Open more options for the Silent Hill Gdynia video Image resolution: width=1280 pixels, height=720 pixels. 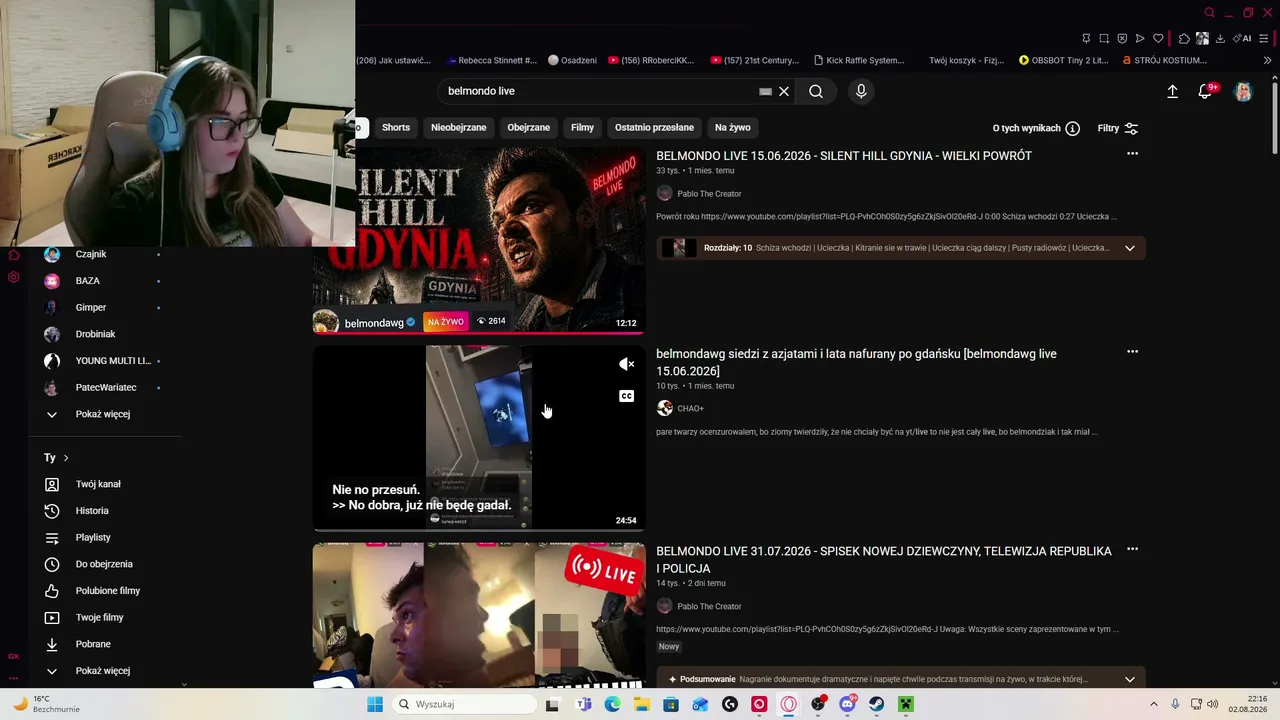coord(1132,154)
